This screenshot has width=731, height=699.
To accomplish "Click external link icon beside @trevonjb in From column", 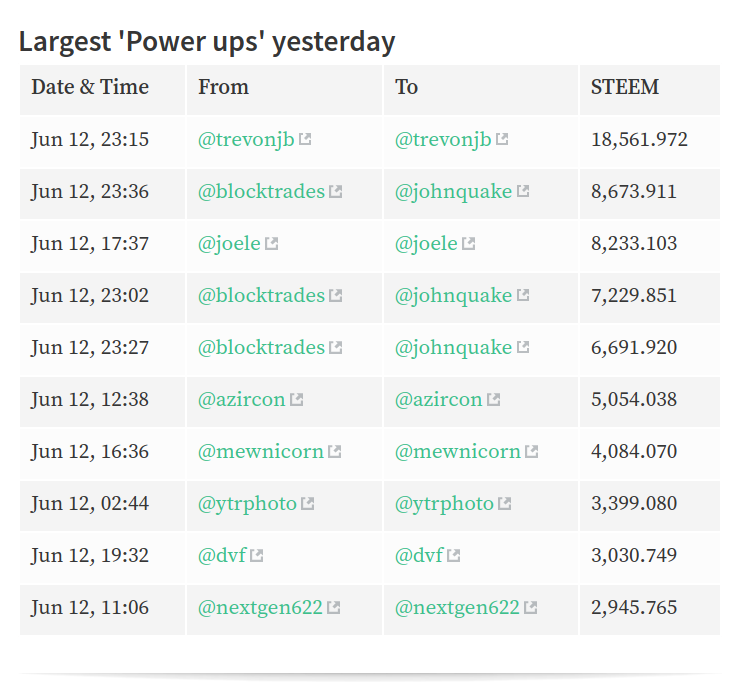I will pyautogui.click(x=305, y=139).
